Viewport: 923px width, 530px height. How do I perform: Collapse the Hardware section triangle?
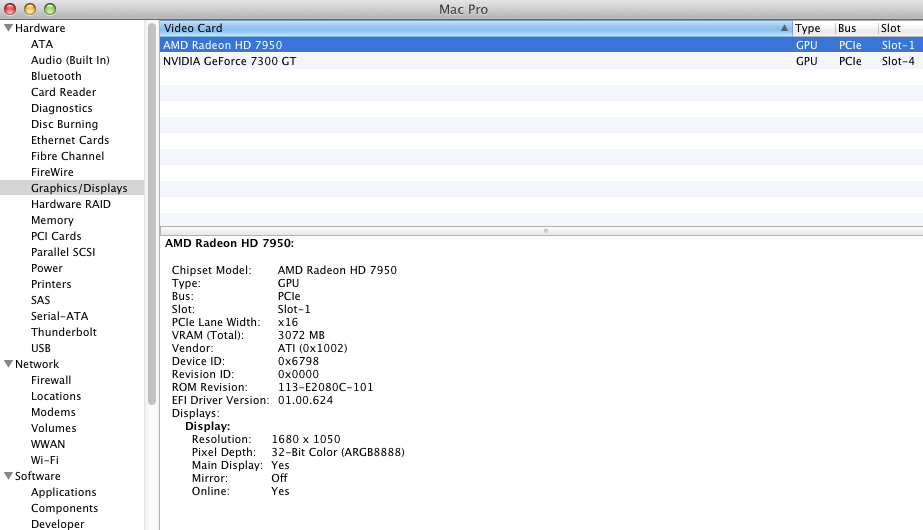(8, 28)
